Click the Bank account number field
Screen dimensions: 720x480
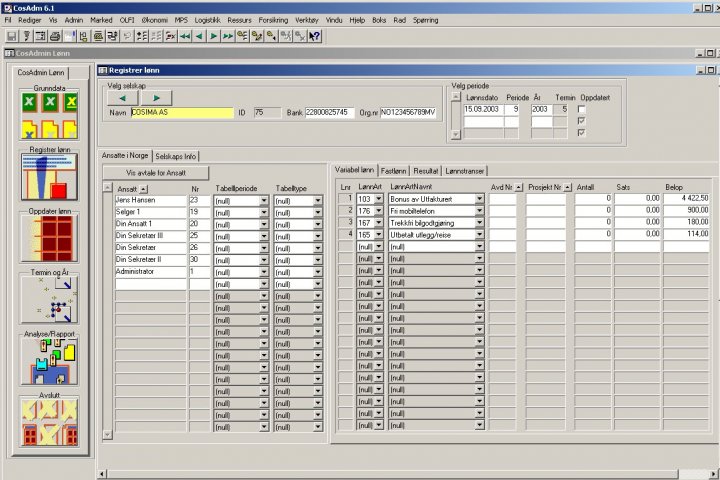click(329, 113)
